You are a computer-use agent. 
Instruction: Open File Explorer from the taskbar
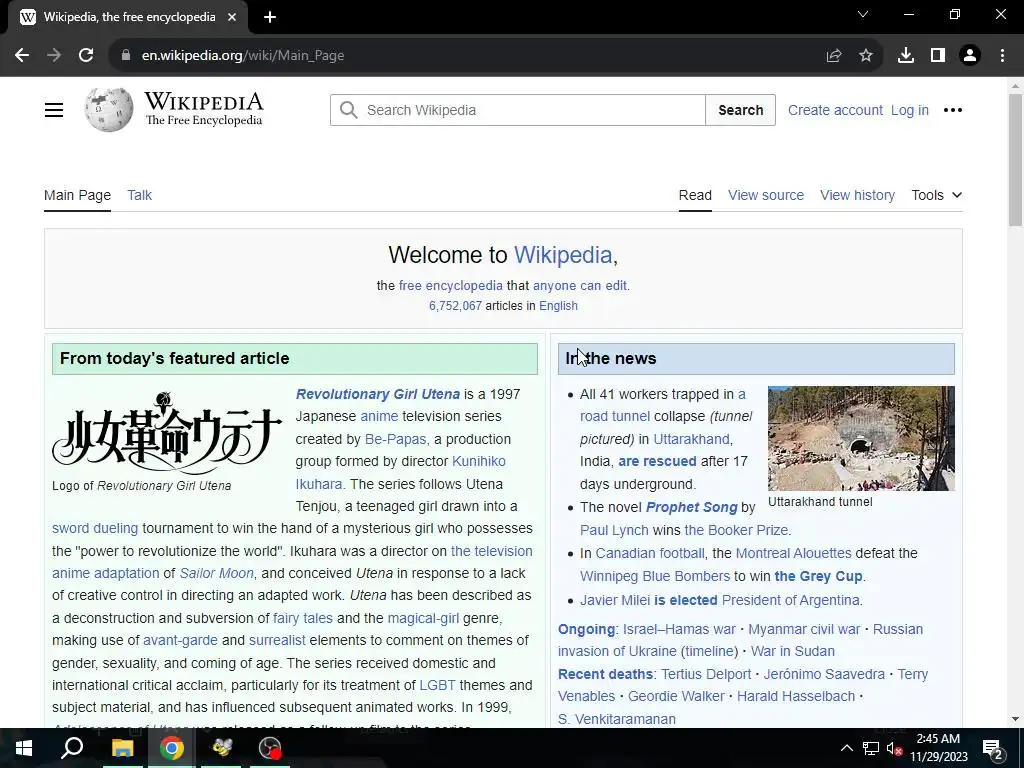pyautogui.click(x=122, y=748)
